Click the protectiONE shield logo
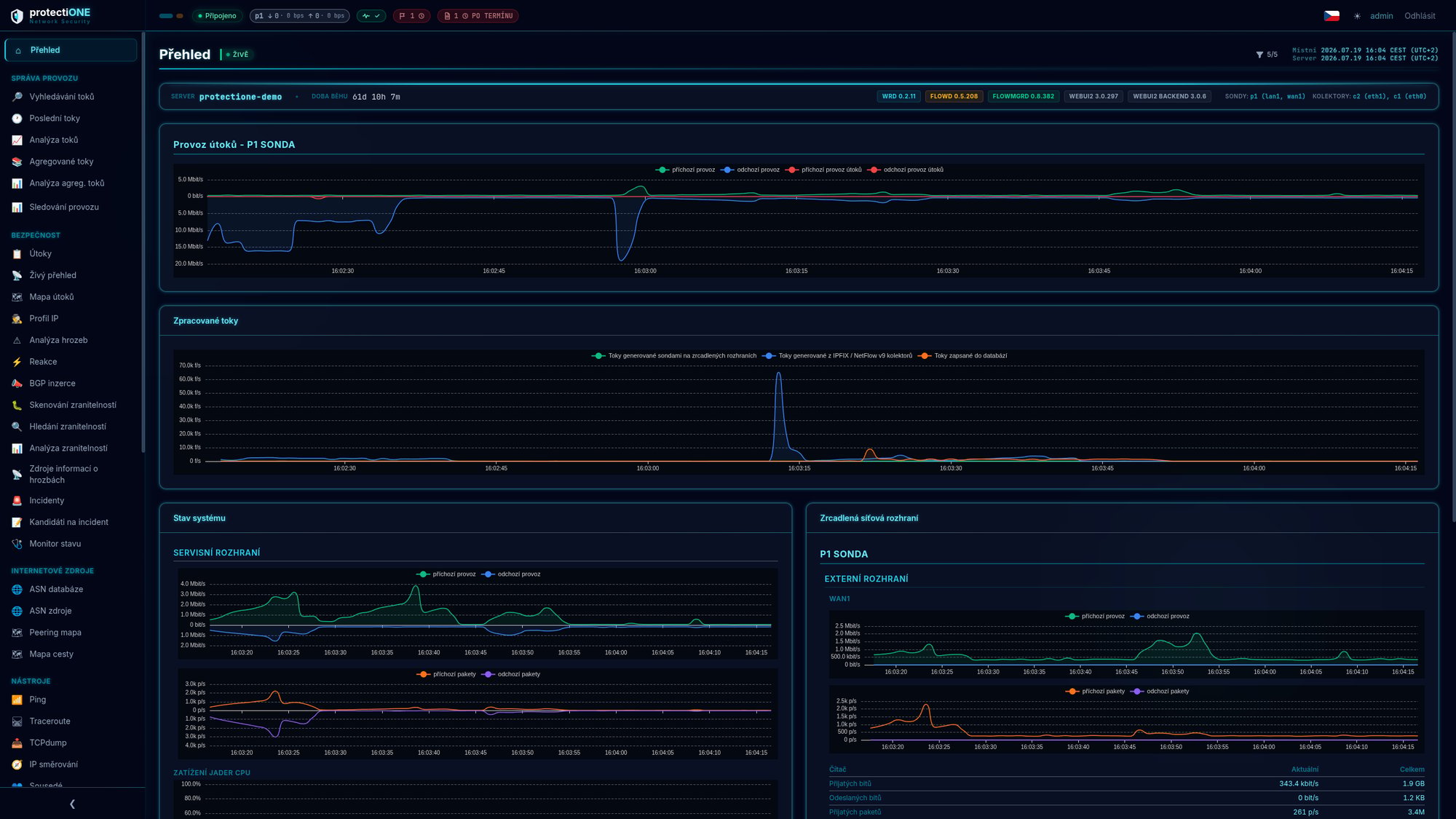The height and width of the screenshot is (819, 1456). pos(17,15)
